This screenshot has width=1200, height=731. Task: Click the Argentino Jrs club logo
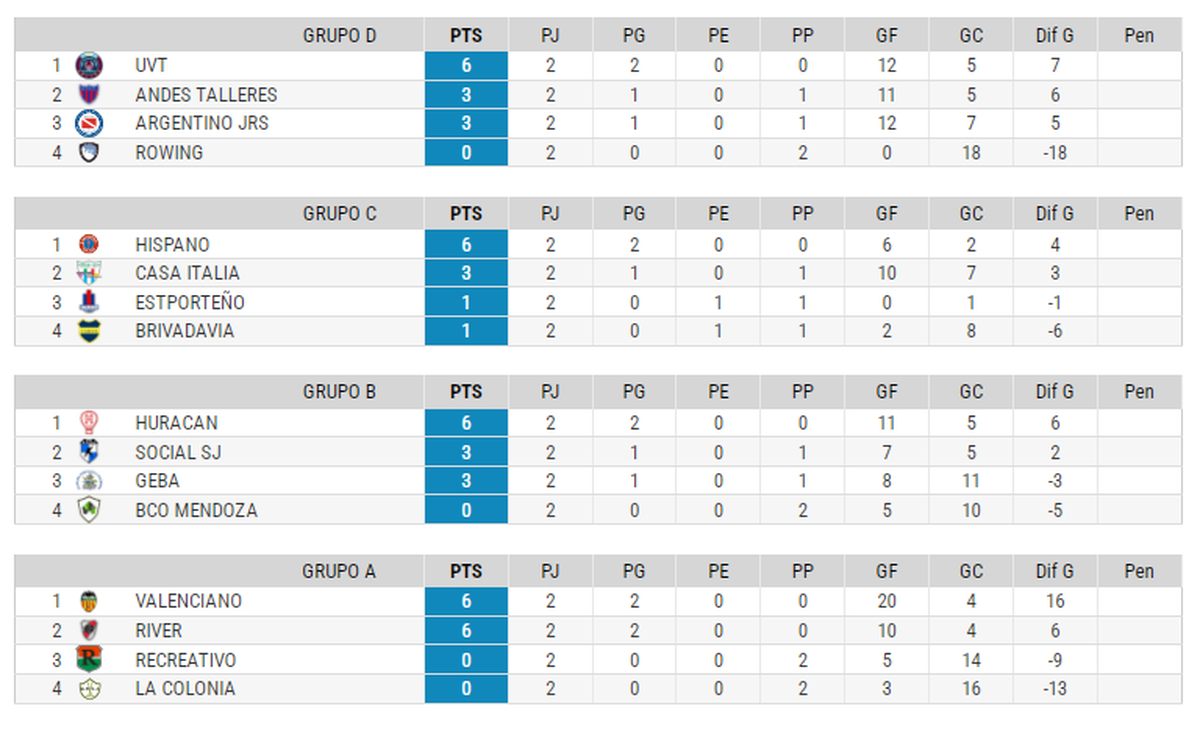click(89, 124)
